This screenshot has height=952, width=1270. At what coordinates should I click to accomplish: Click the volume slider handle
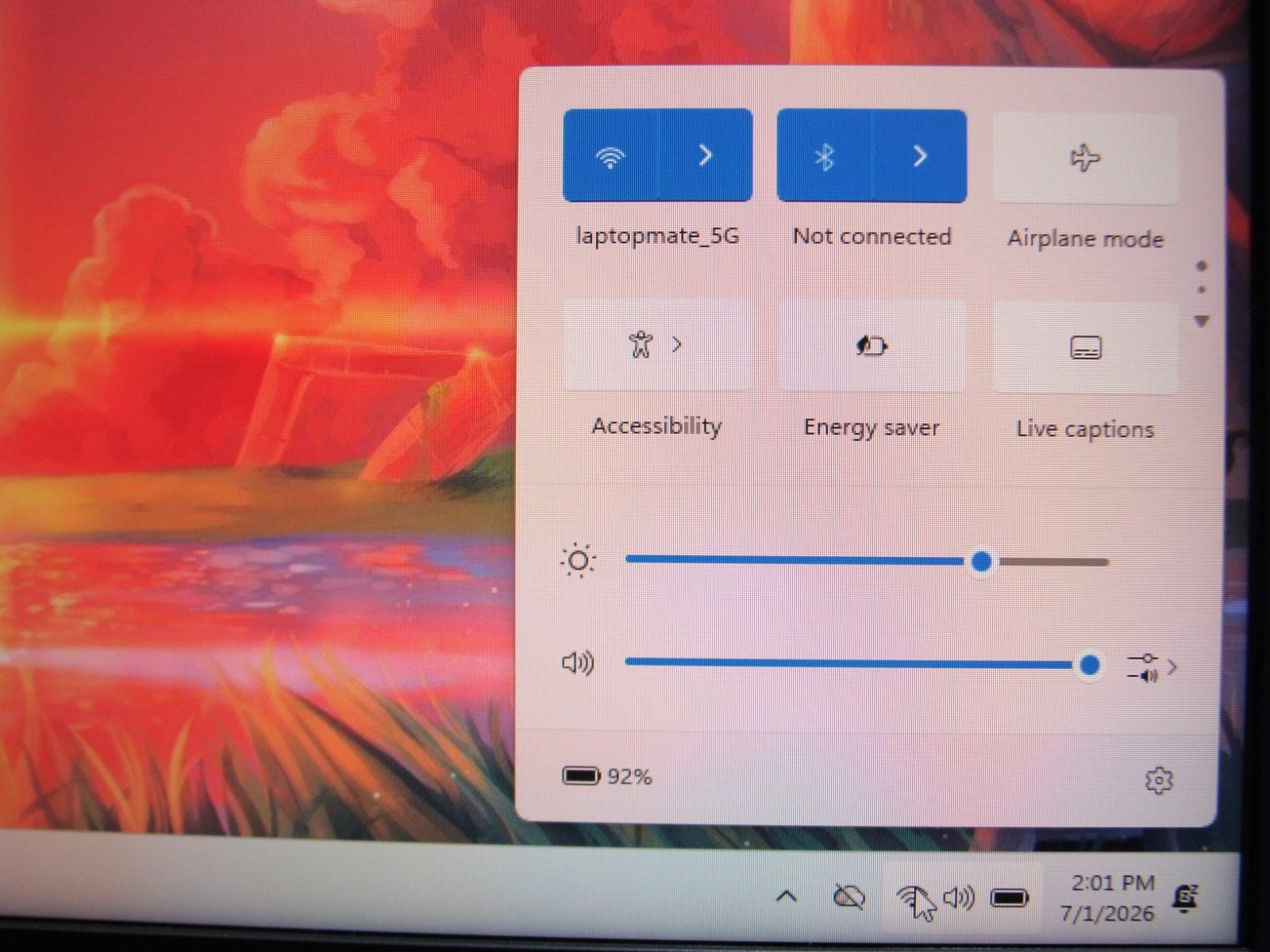(x=1091, y=665)
